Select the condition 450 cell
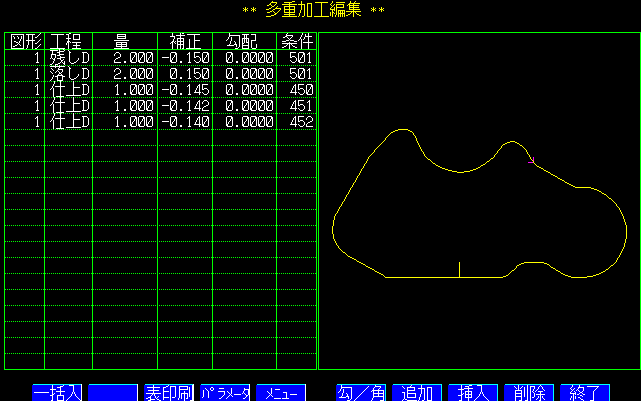 click(301, 90)
